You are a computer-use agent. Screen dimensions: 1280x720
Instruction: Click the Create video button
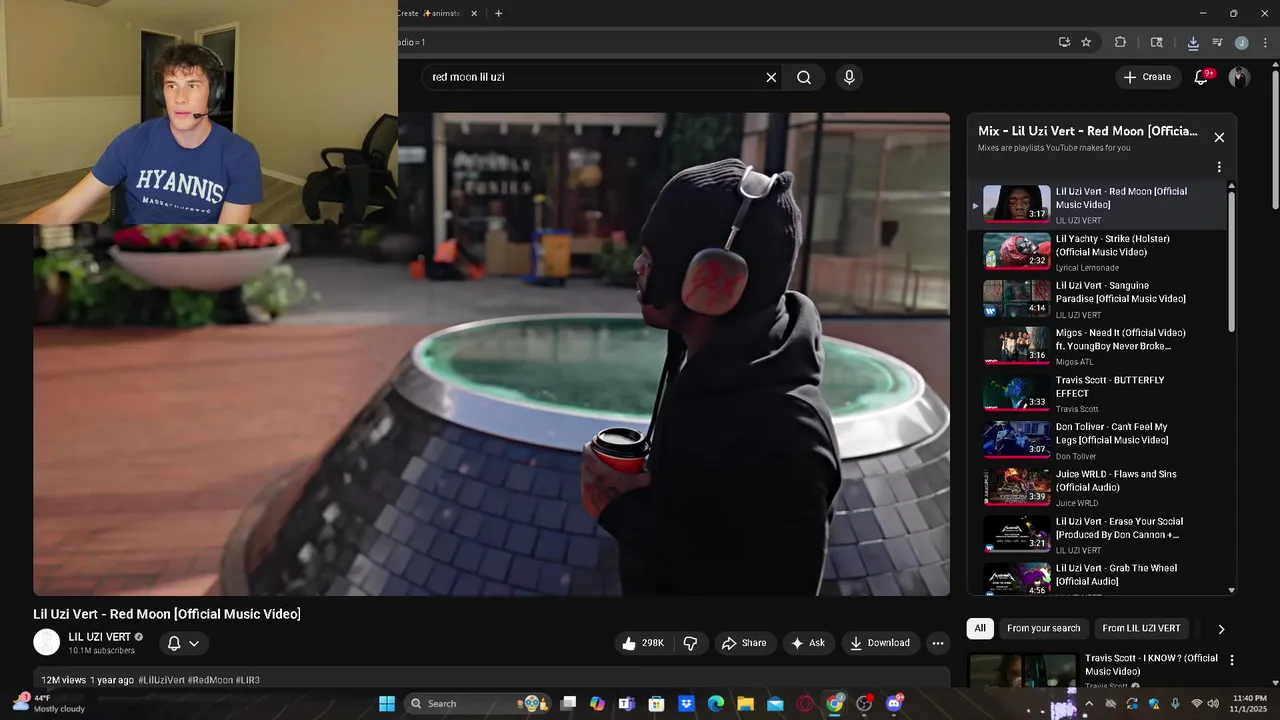[1147, 77]
